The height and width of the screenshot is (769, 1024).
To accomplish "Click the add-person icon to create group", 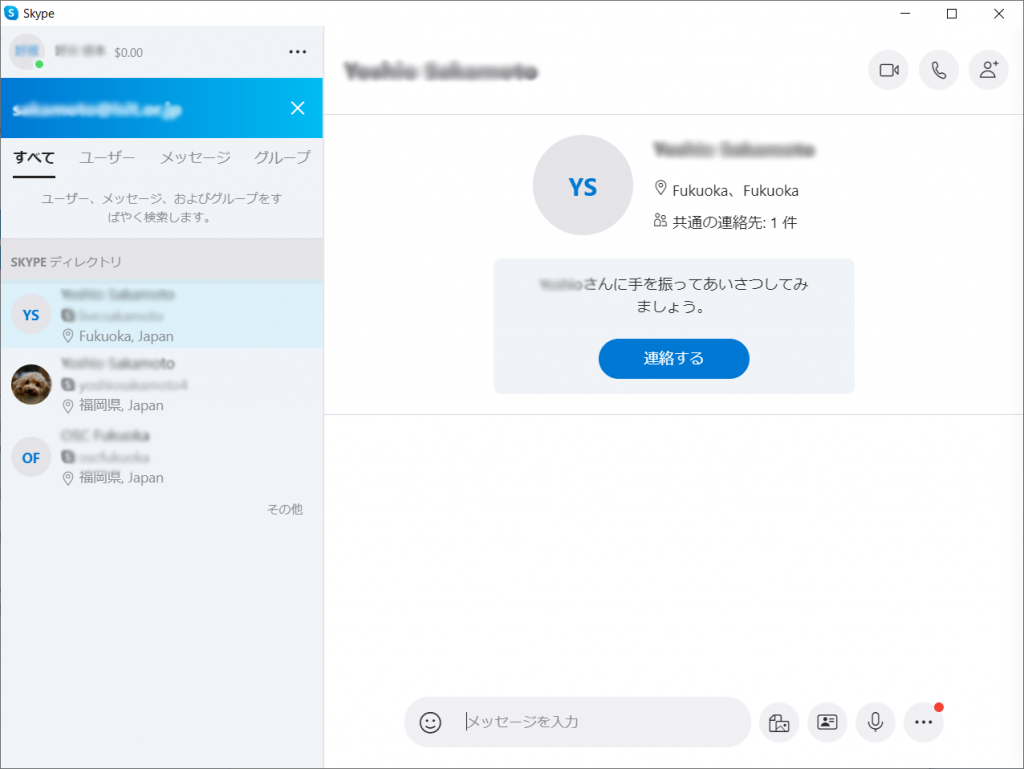I will 988,70.
